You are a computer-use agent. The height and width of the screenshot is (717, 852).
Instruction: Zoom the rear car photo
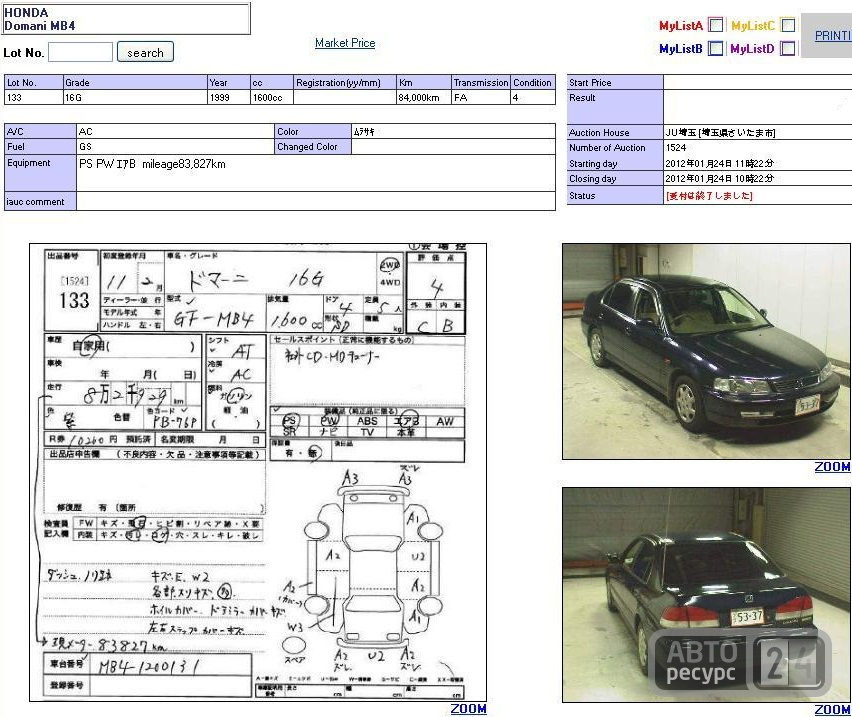[832, 709]
